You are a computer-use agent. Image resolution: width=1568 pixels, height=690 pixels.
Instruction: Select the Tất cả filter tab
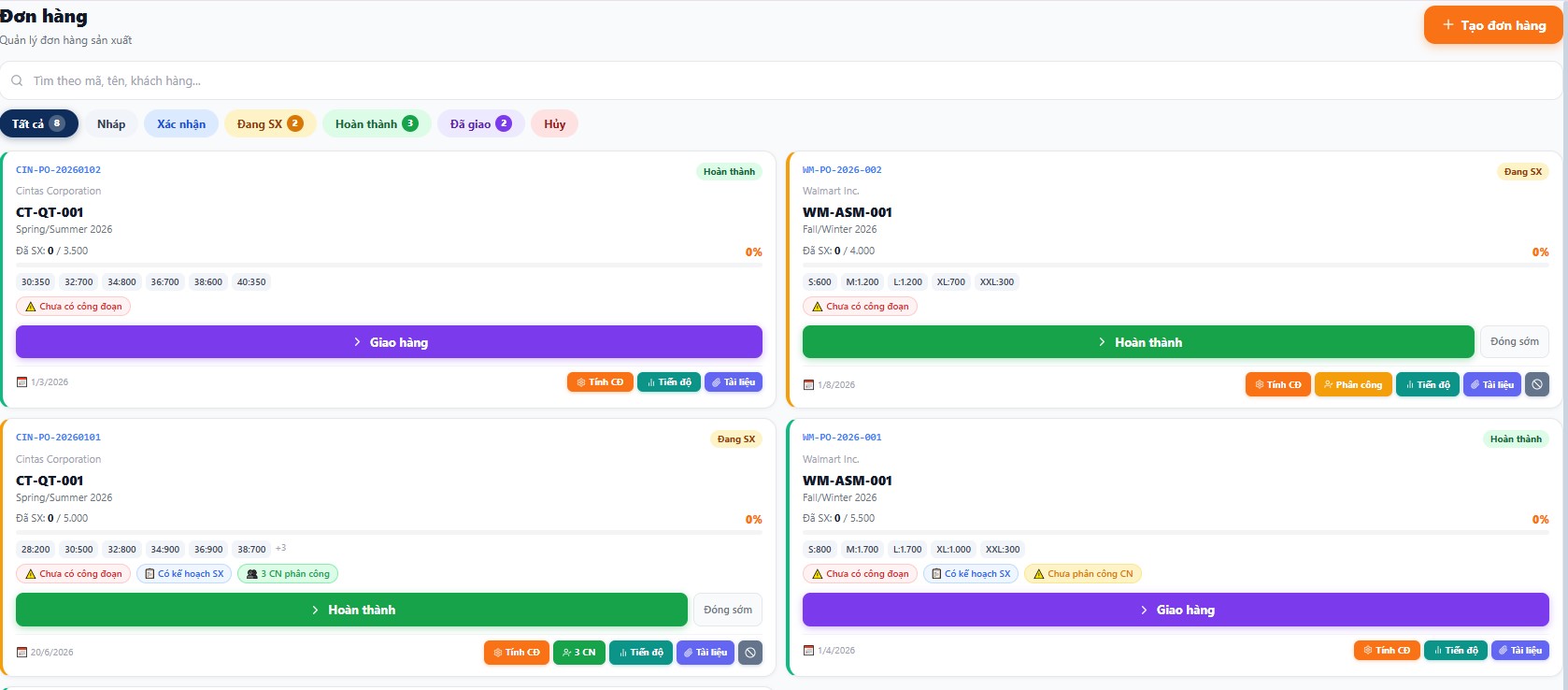tap(38, 123)
